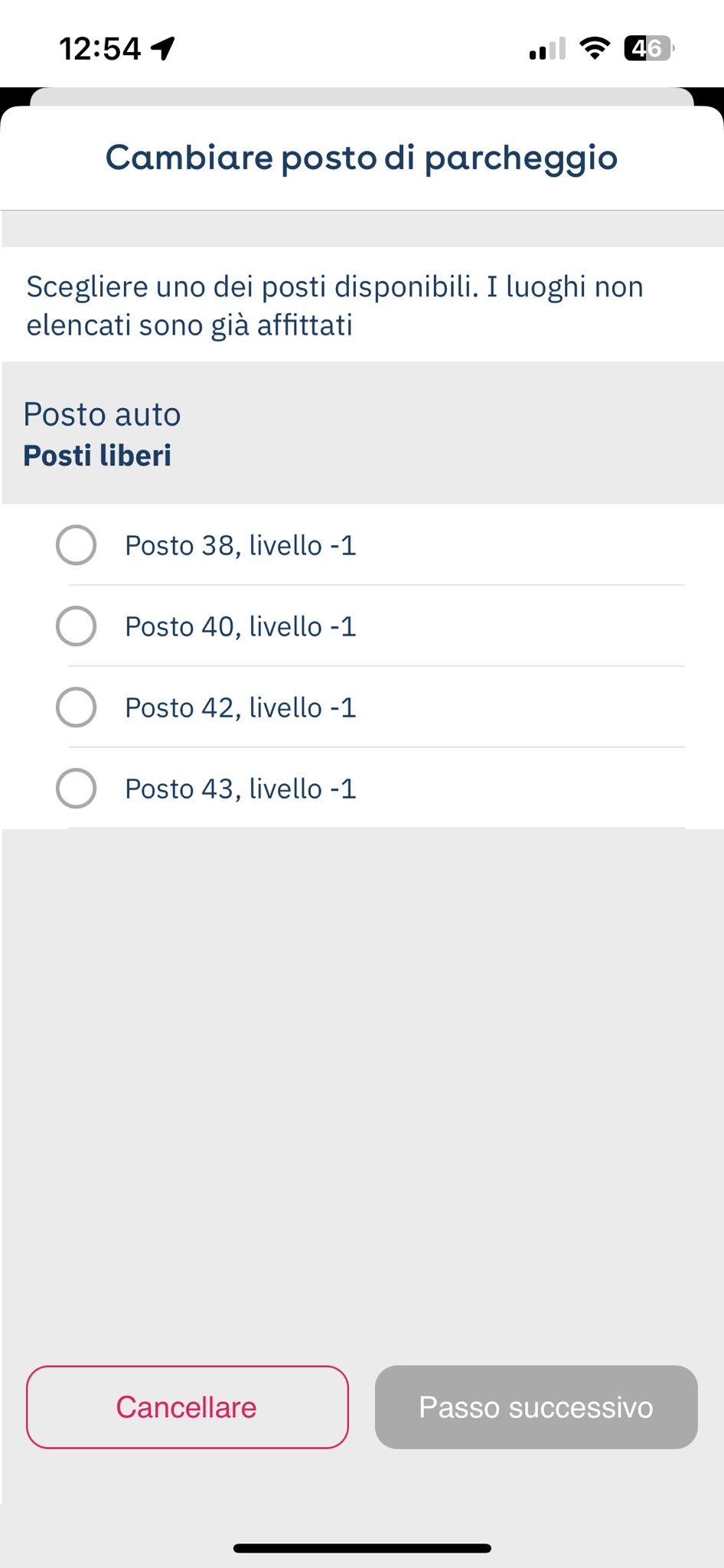Tap the Wi-Fi status icon
This screenshot has height=1568, width=724.
tap(595, 48)
